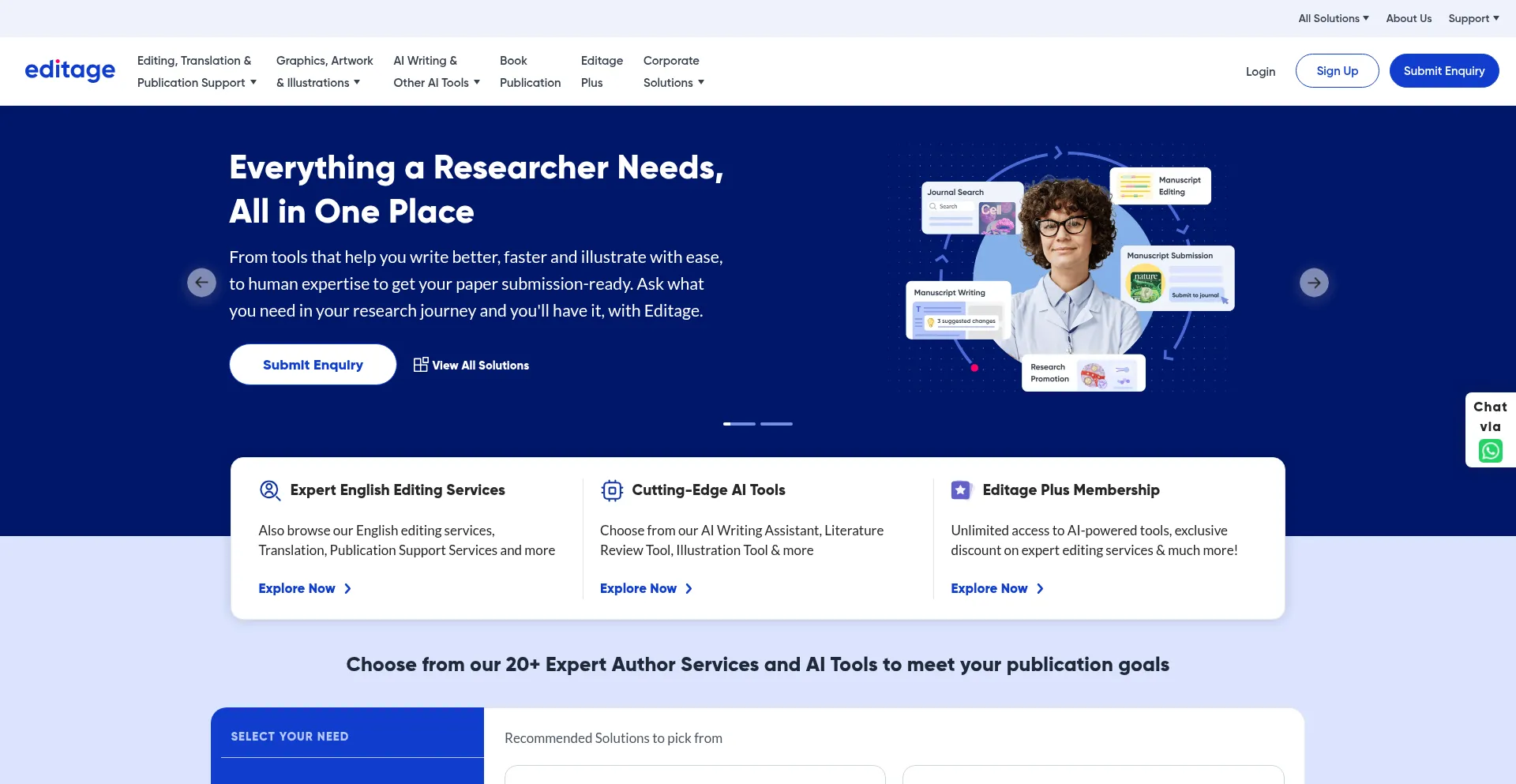This screenshot has width=1516, height=784.
Task: Select the first carousel indicator dash
Action: 739,424
